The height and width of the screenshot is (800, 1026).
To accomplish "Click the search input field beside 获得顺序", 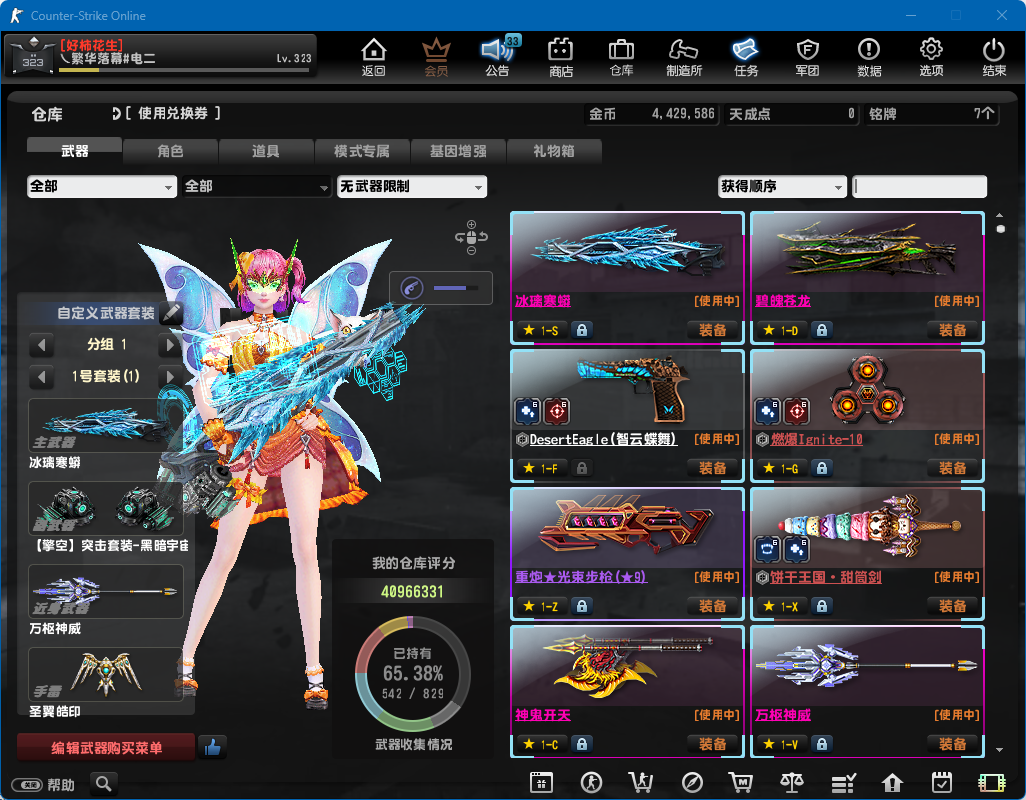I will [919, 186].
